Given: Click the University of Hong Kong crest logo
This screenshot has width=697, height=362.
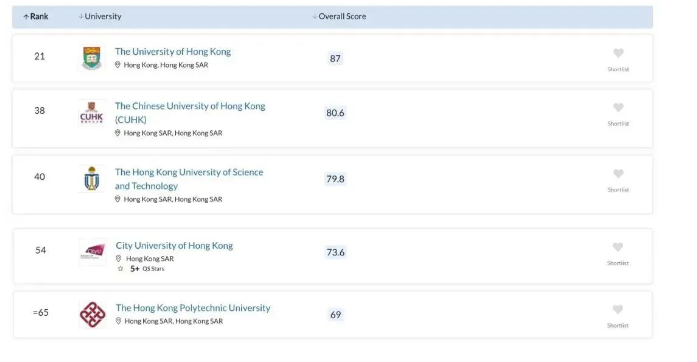Looking at the screenshot, I should [x=92, y=58].
